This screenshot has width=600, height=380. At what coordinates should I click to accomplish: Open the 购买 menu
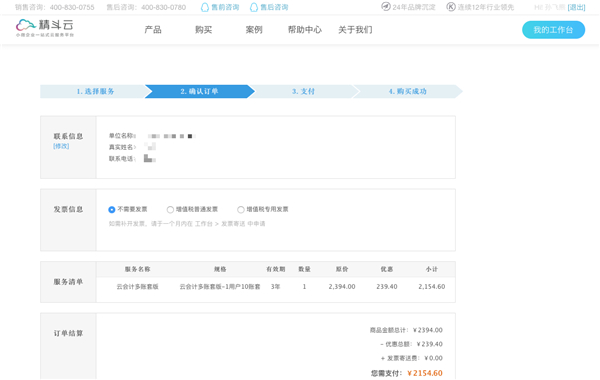(204, 30)
